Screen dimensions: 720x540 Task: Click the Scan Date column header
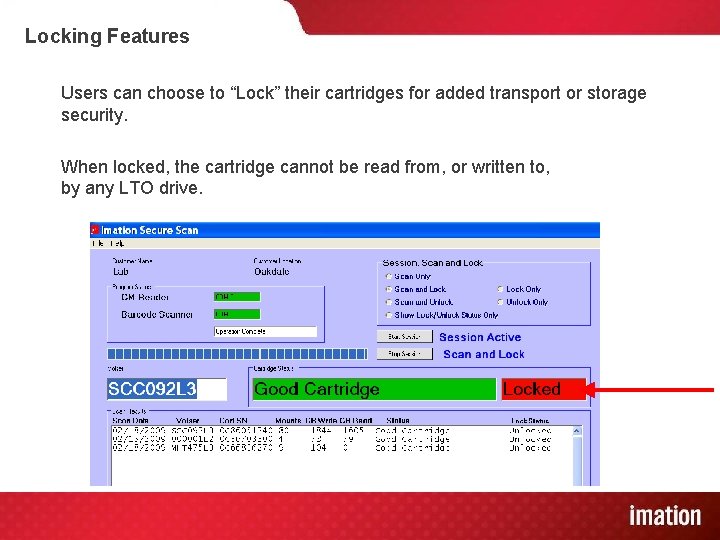(130, 421)
